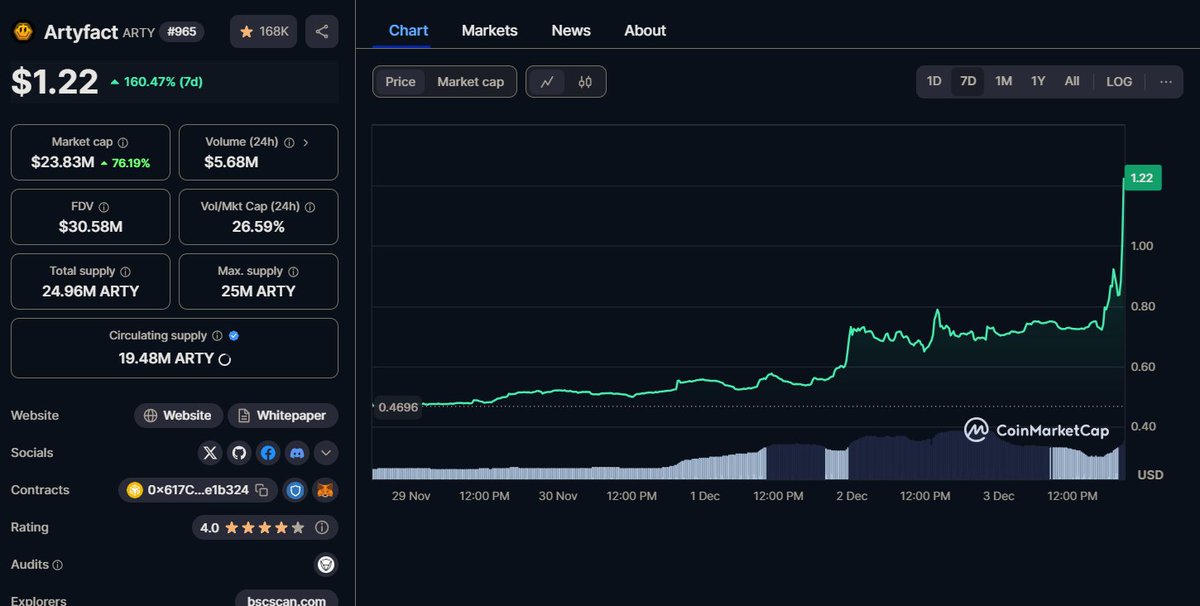Select the Market cap chart toggle
The height and width of the screenshot is (606, 1200).
(471, 82)
